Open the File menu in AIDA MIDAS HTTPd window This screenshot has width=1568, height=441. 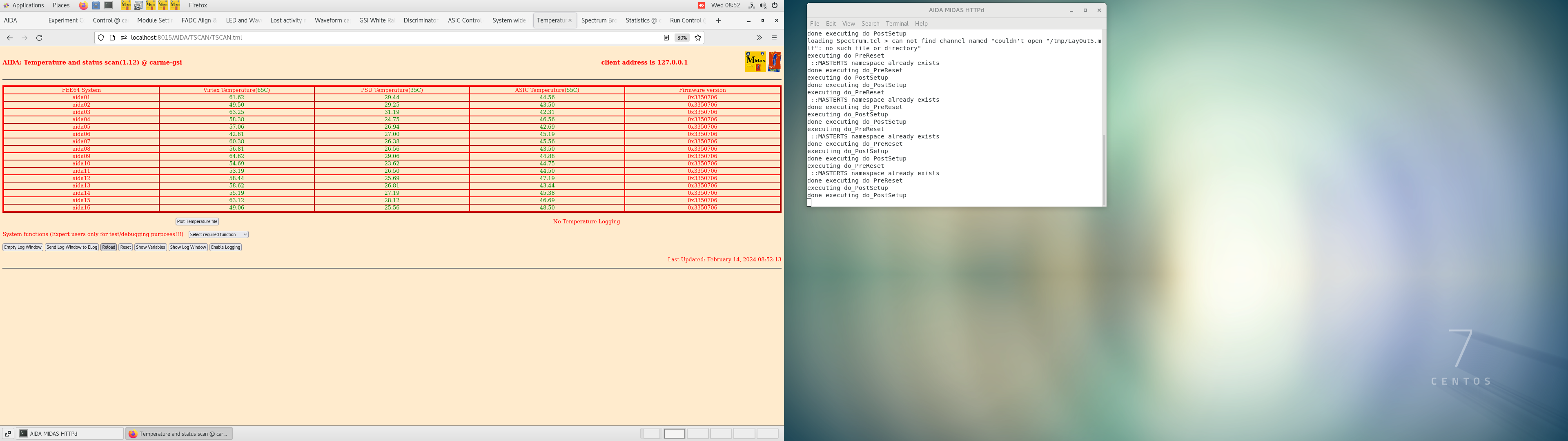(815, 23)
